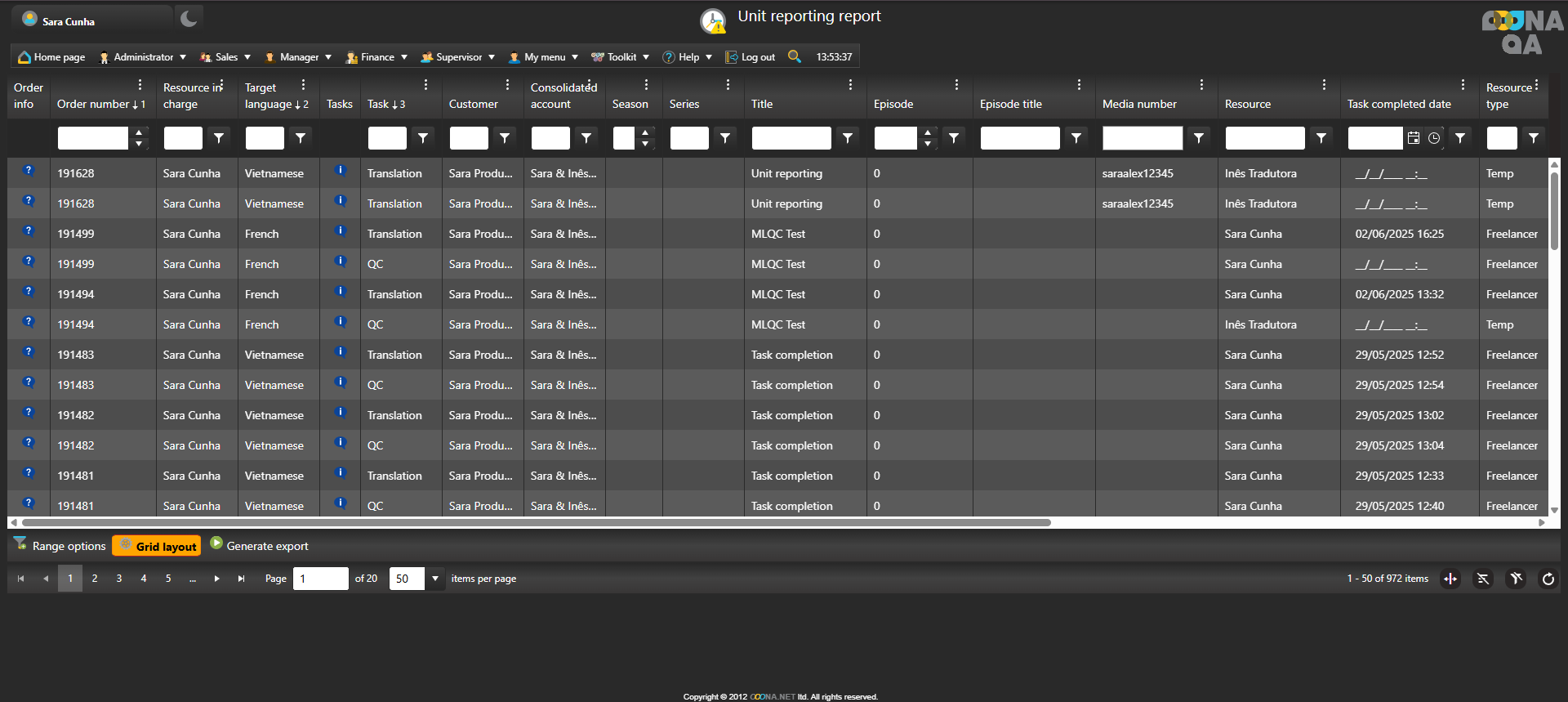Screen dimensions: 1568x702
Task: Click the tasks info icon for order 191499
Action: (341, 231)
